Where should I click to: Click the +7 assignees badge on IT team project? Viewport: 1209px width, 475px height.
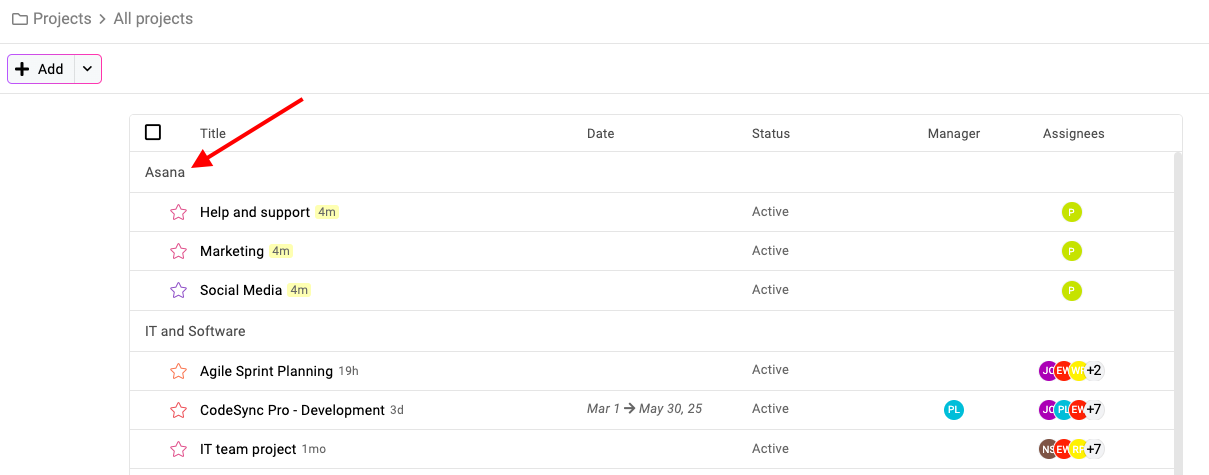[x=1094, y=449]
